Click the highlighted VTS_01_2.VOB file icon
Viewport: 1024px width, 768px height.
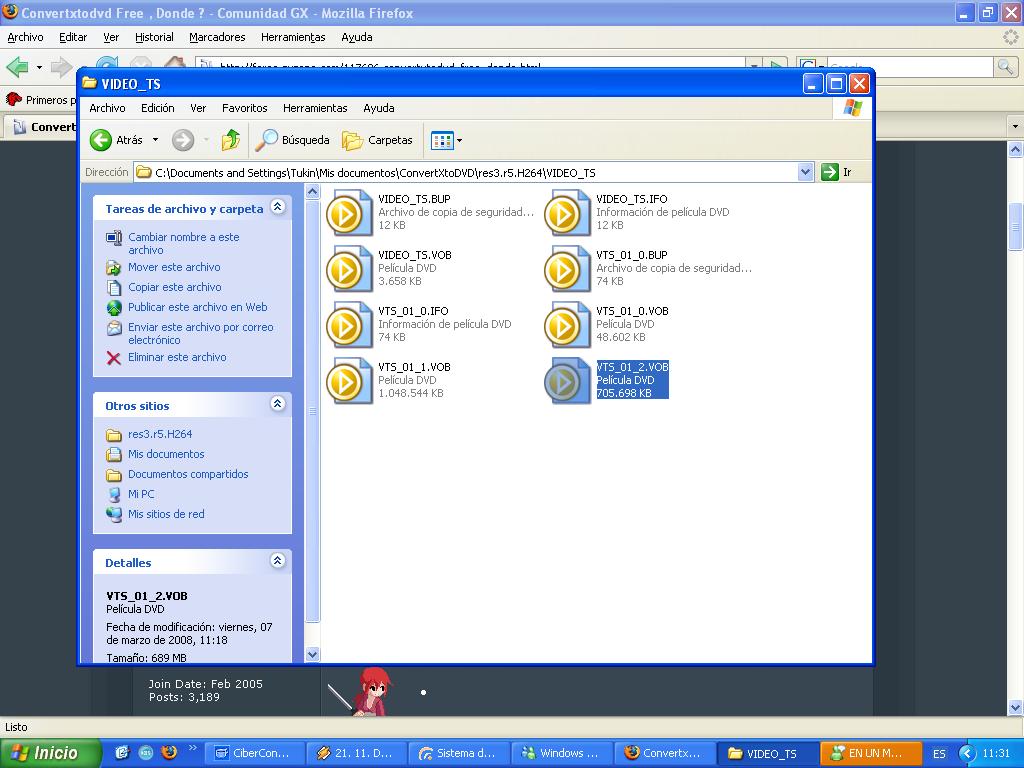[x=568, y=381]
